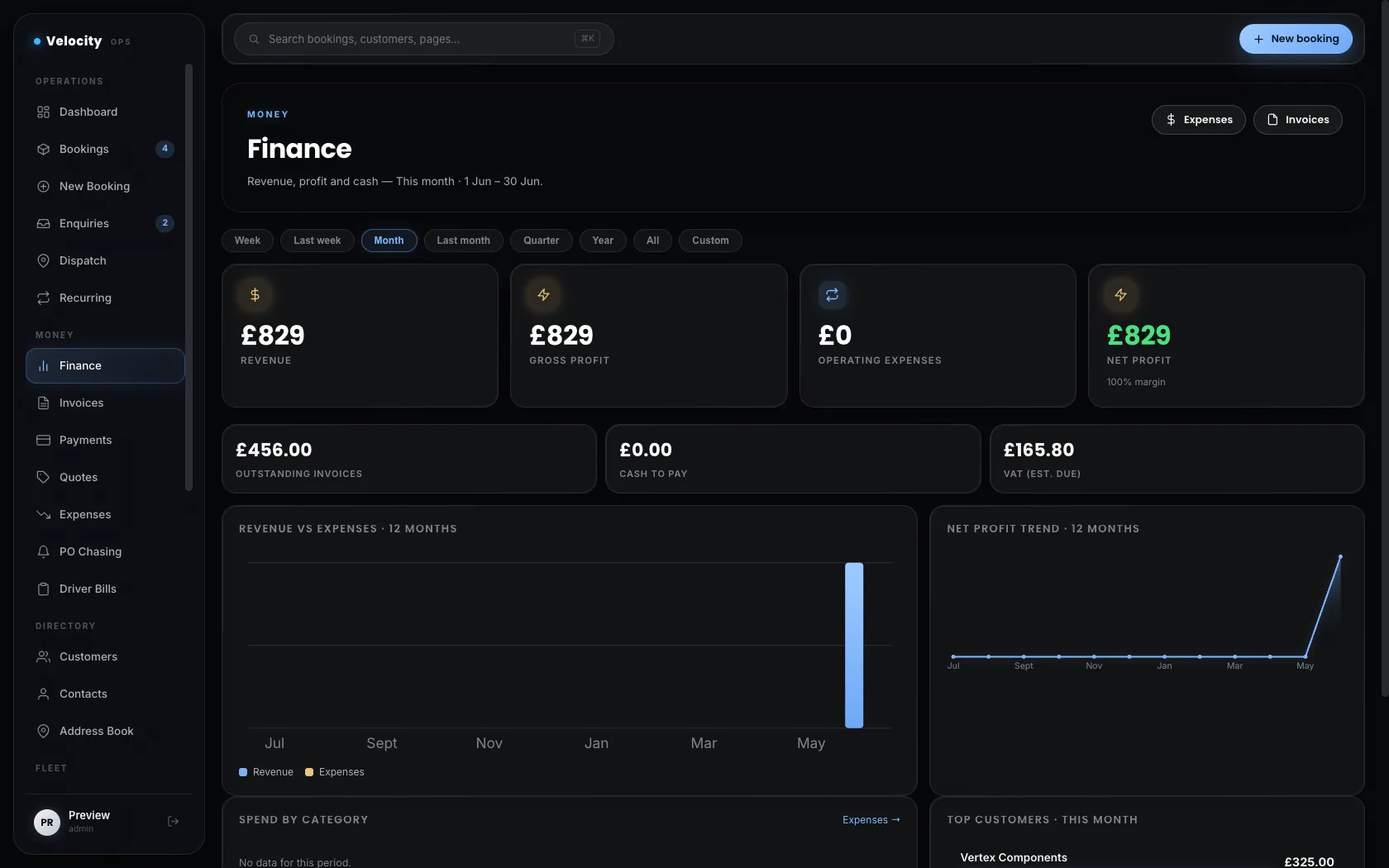Click the tall blue revenue bar in chart

pyautogui.click(x=854, y=645)
